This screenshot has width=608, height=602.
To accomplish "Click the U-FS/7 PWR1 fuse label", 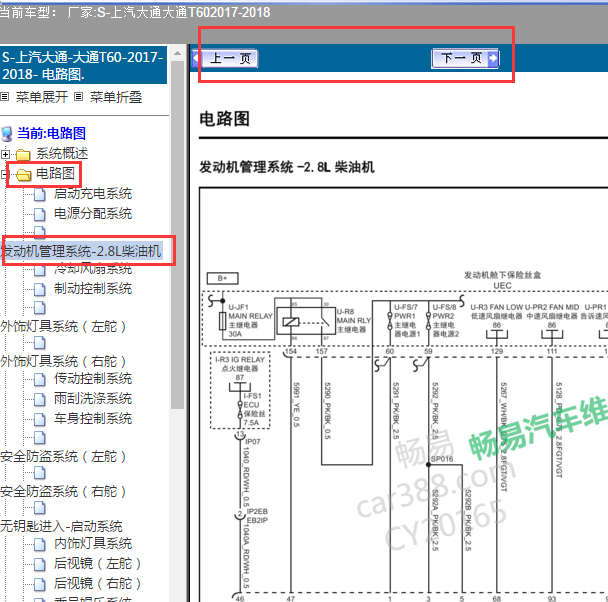I will click(407, 320).
